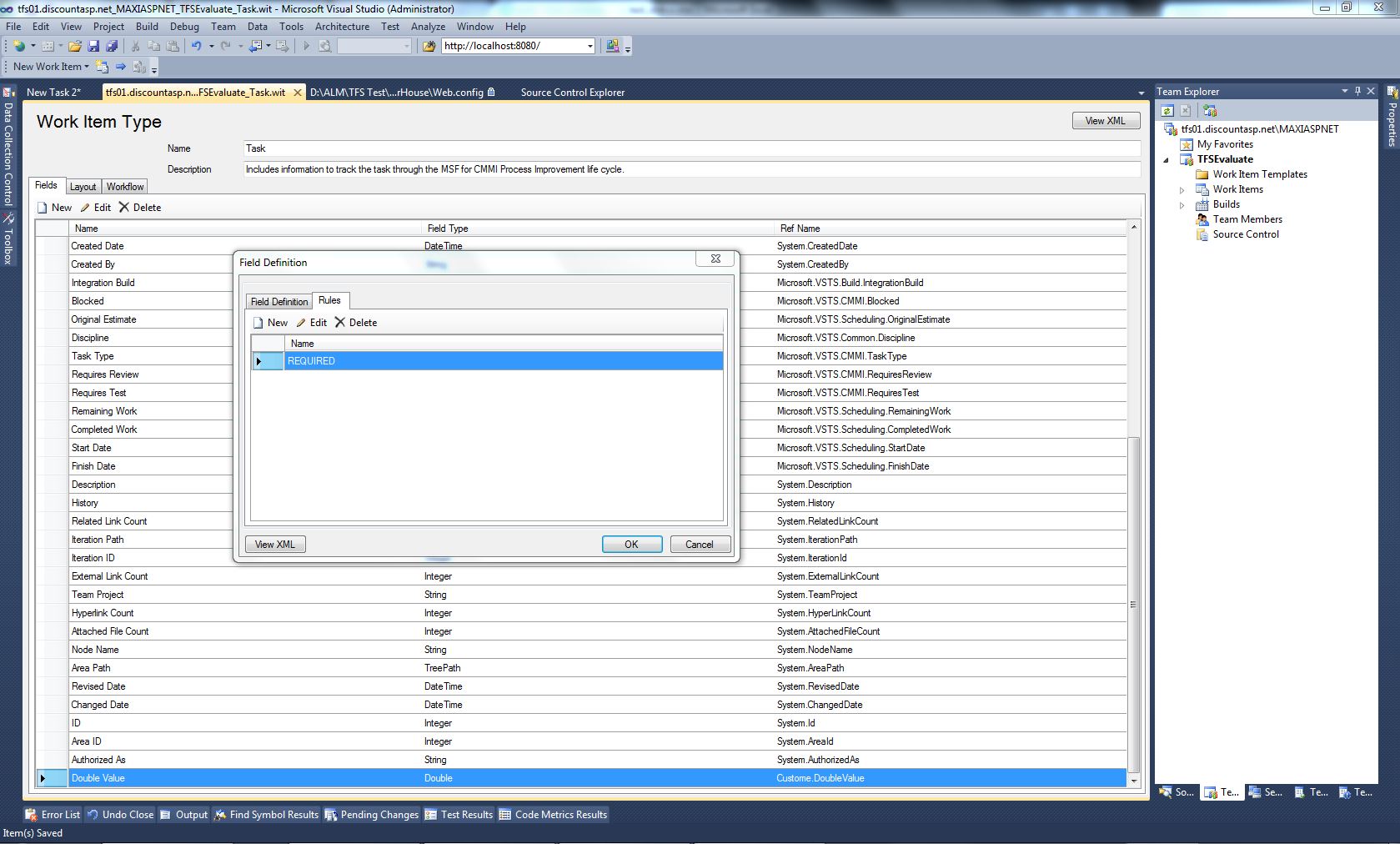Click Cancel in the Field Definition dialog
Viewport: 1400px width, 844px height.
(x=700, y=545)
